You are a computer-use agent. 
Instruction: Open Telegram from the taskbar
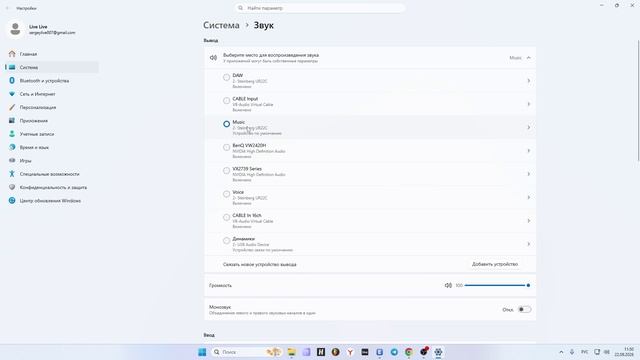point(394,352)
